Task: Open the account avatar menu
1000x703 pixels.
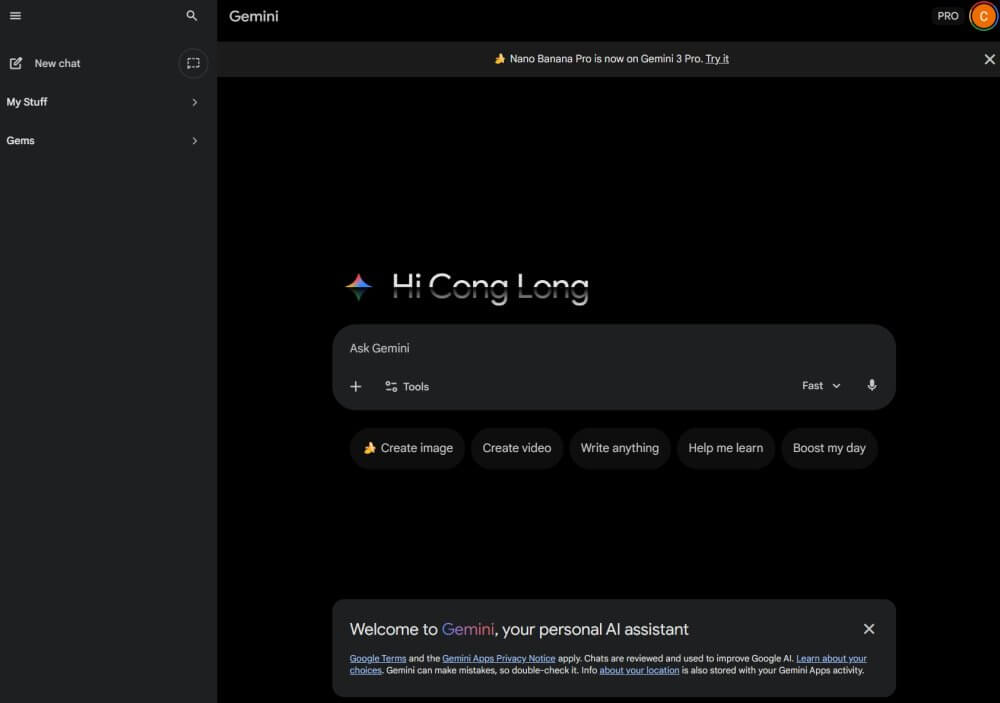Action: (983, 16)
